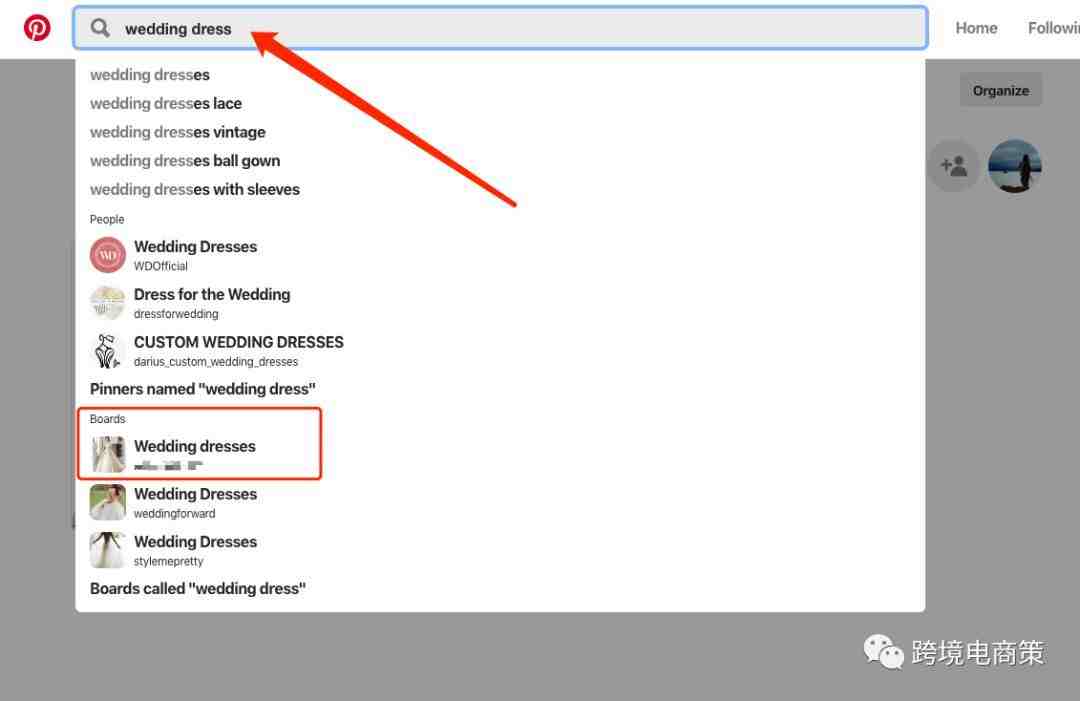Open weddingforward board thumbnail
The image size is (1080, 701).
107,502
